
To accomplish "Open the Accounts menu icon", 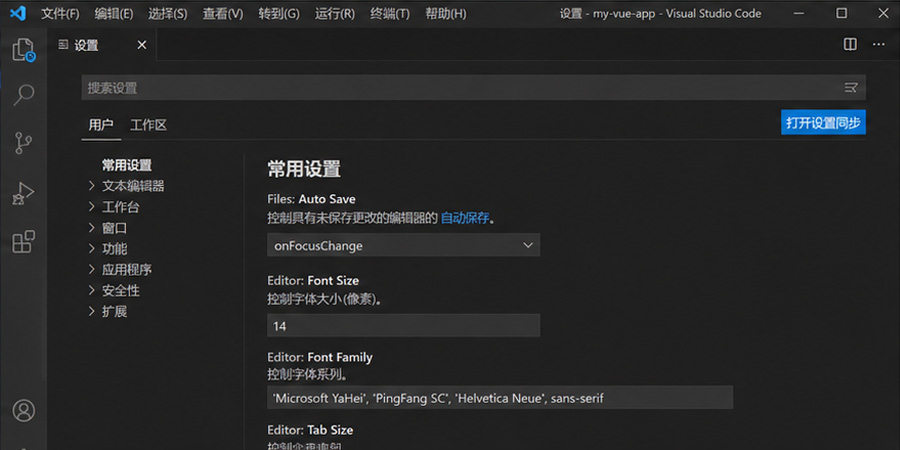I will [24, 410].
